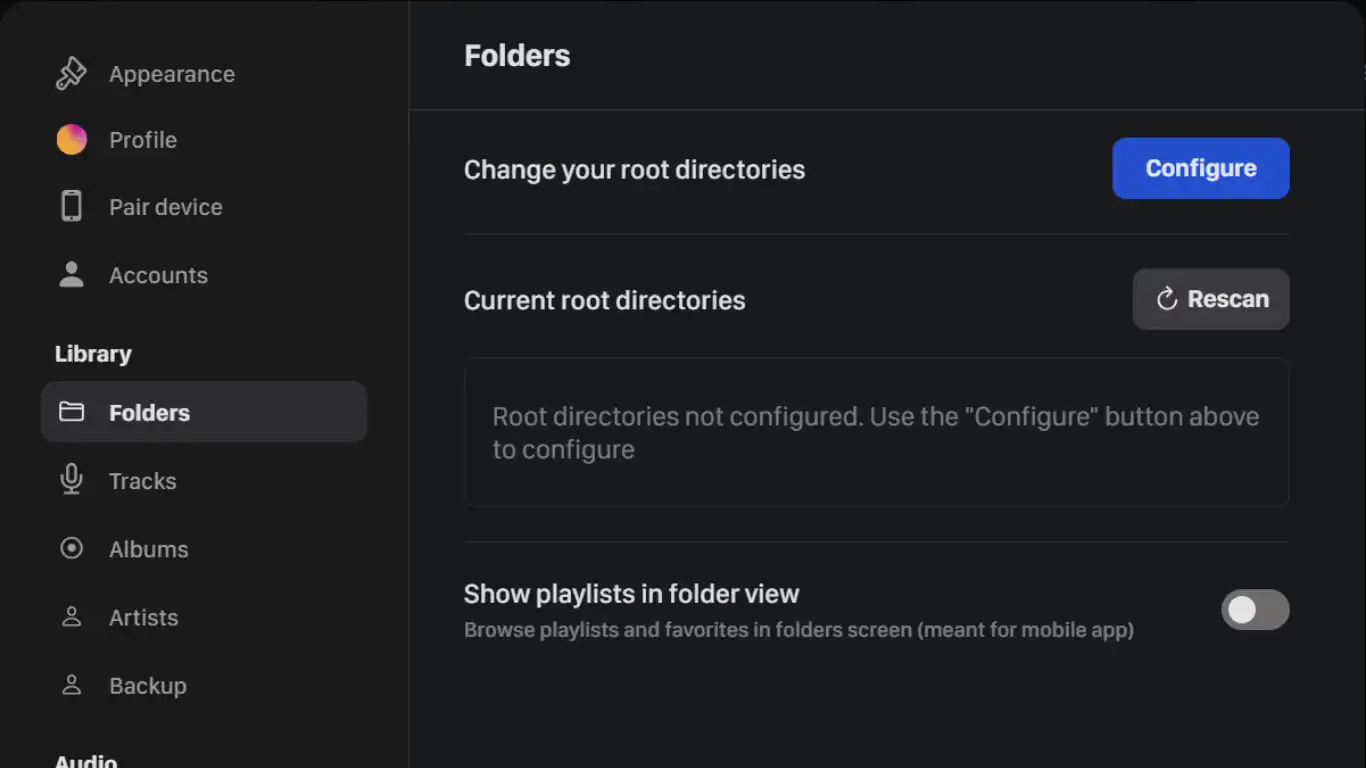Click the Rescan circular arrow icon

pos(1166,299)
